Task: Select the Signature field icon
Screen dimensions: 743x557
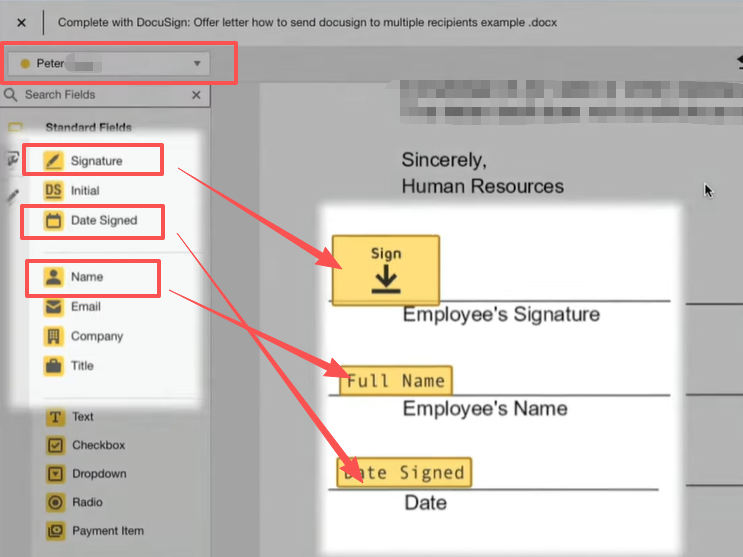Action: 54,161
